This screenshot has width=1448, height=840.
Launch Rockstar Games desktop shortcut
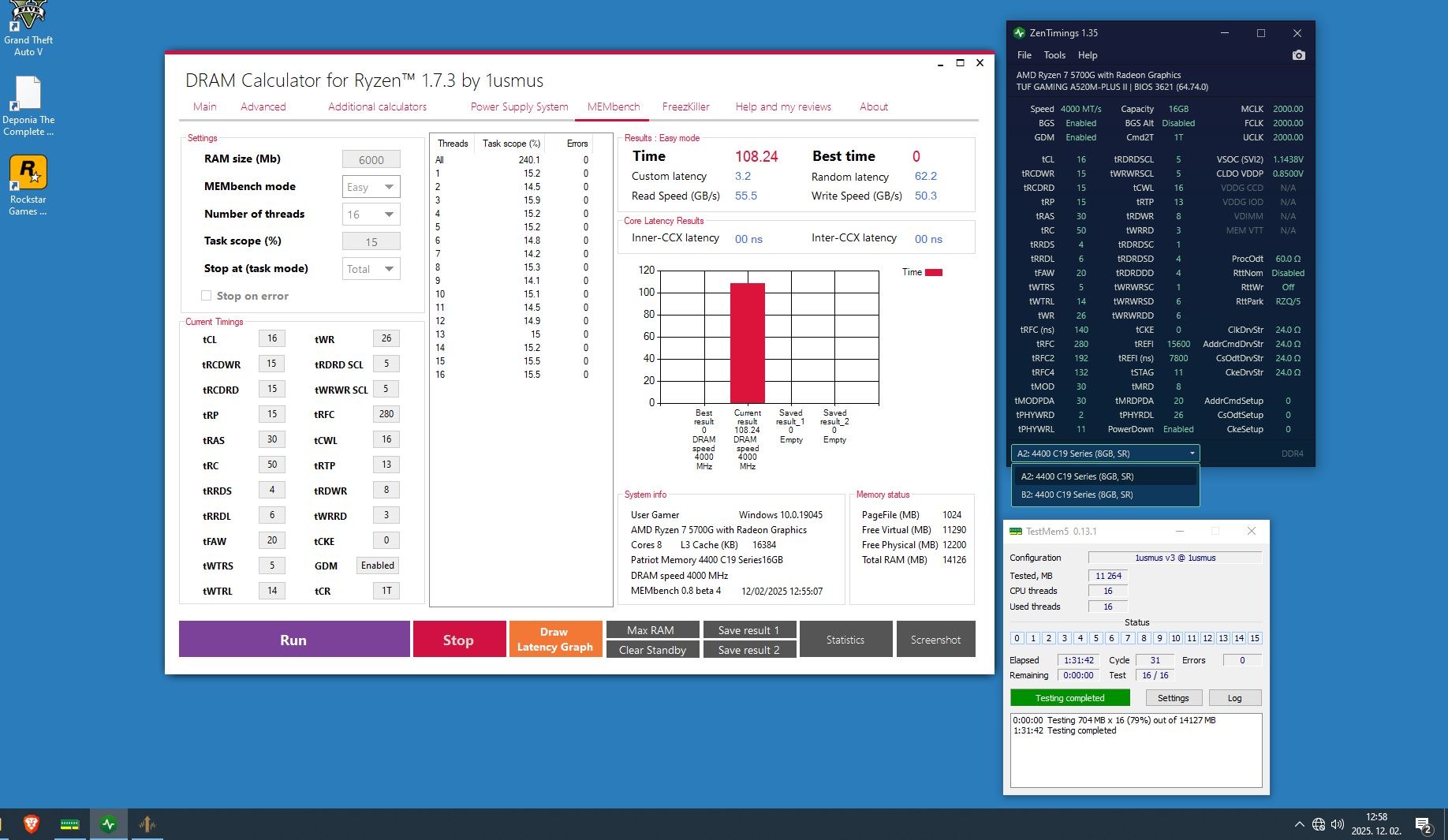pos(28,186)
